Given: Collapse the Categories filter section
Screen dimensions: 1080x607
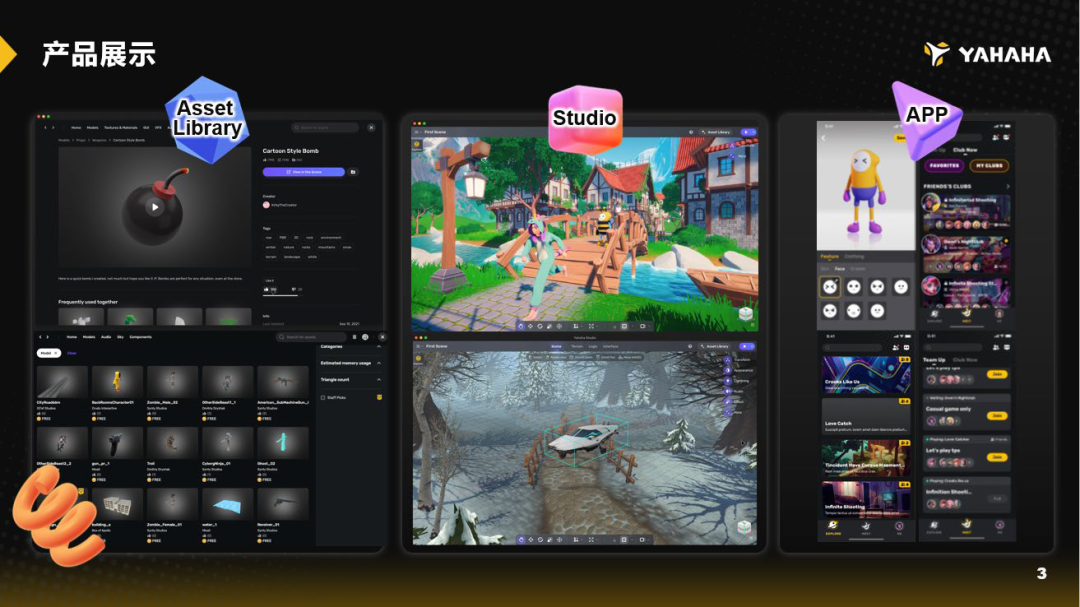Looking at the screenshot, I should [379, 347].
